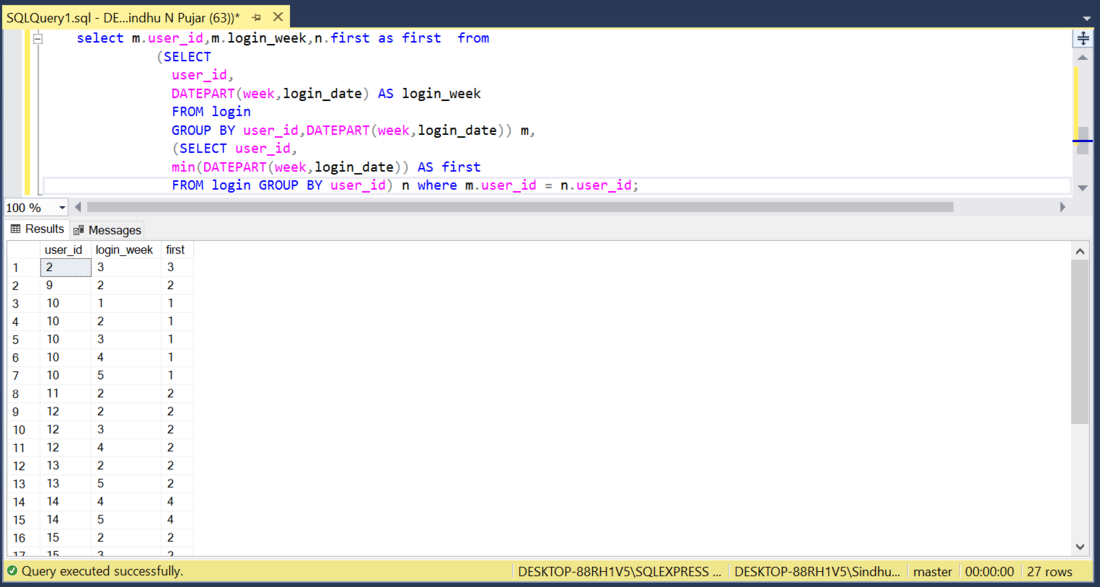1100x587 pixels.
Task: Collapse the select statement outline in editor
Action: [x=37, y=39]
